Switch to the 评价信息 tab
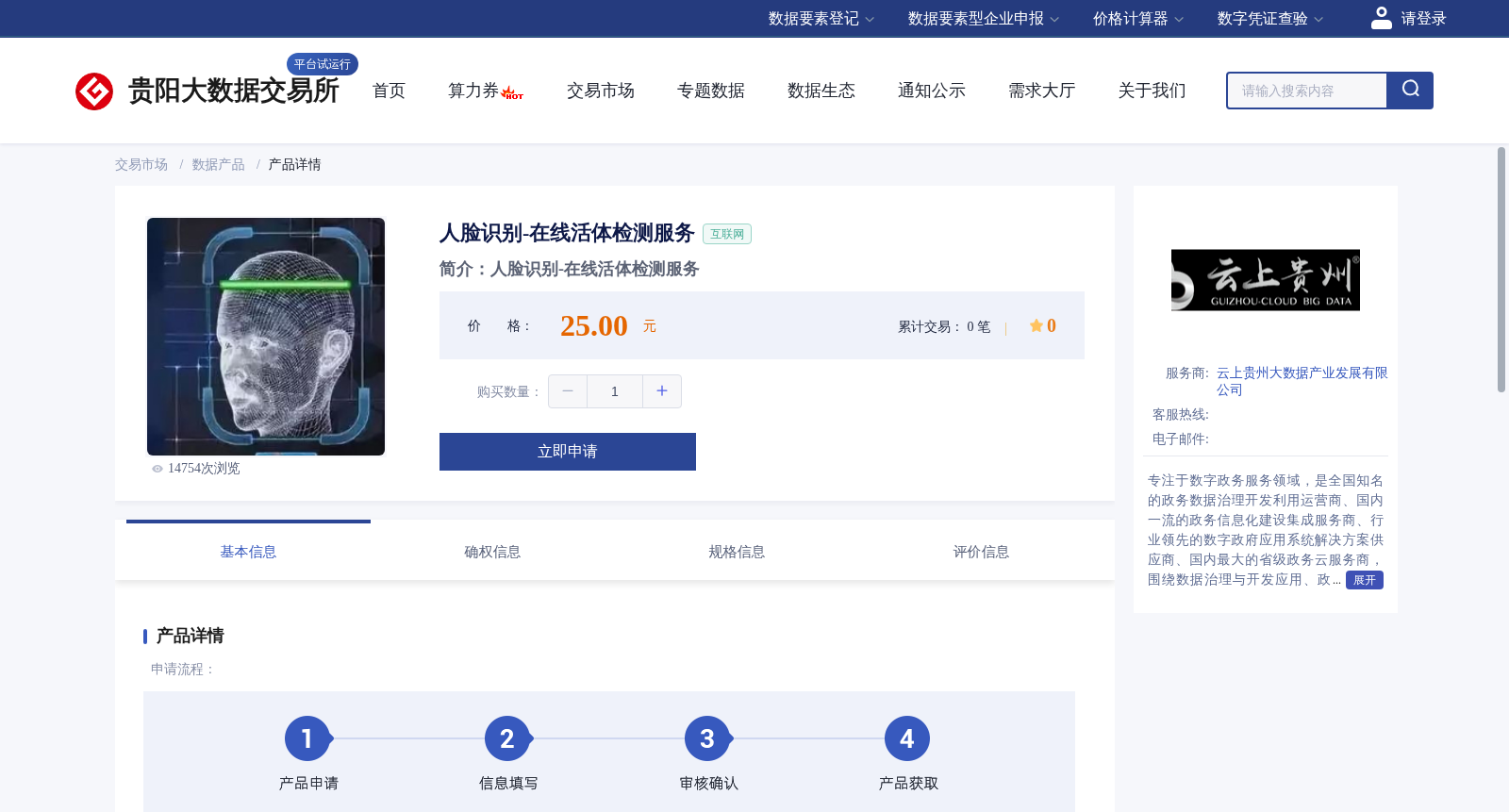Image resolution: width=1509 pixels, height=812 pixels. coord(981,552)
